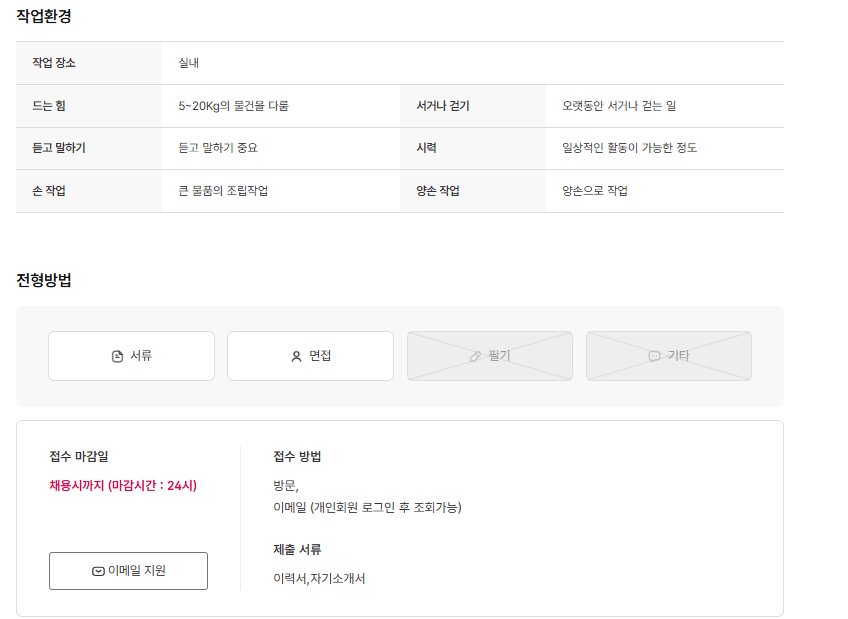Click the 5~20Kg의 물건을 다룸 value
848x619 pixels.
pyautogui.click(x=233, y=106)
